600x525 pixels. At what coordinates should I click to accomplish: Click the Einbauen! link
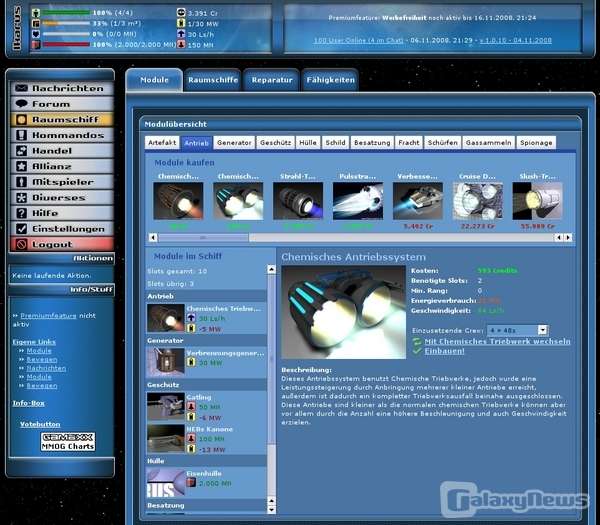445,351
